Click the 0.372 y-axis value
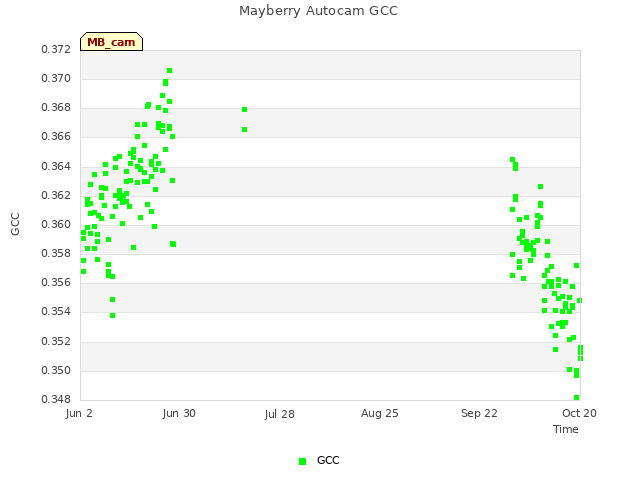This screenshot has height=480, width=640. pos(56,49)
